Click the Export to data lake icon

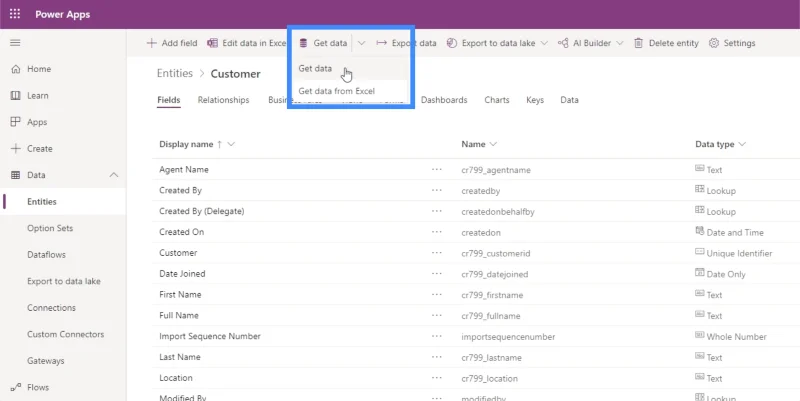pos(451,43)
